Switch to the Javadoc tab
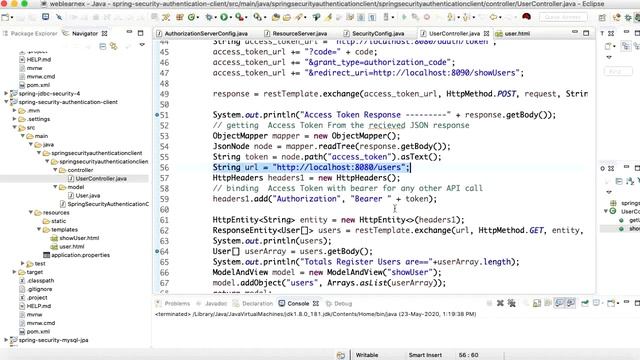This screenshot has width=640, height=360. [211, 304]
